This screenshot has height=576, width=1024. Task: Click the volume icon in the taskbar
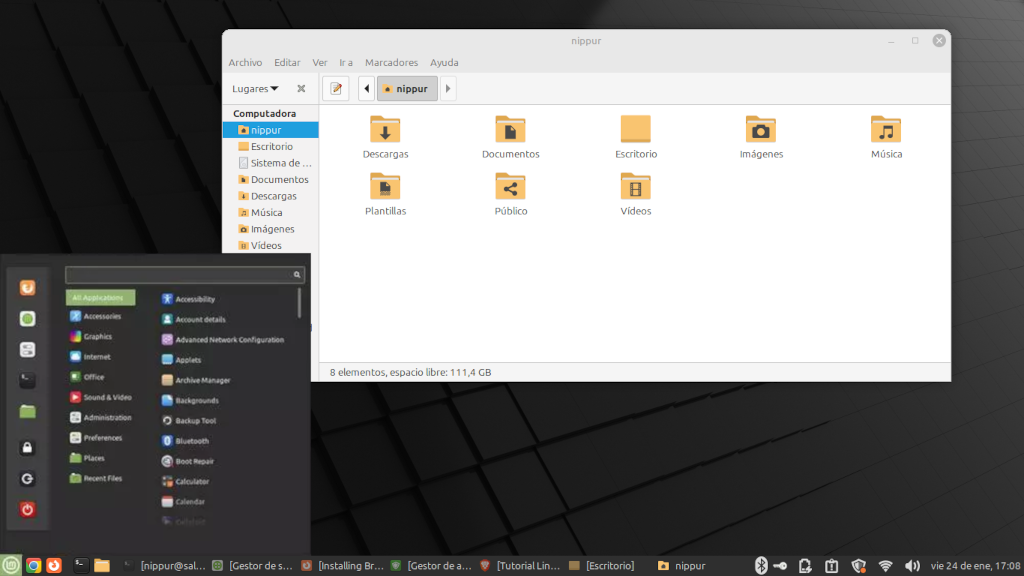[x=913, y=564]
